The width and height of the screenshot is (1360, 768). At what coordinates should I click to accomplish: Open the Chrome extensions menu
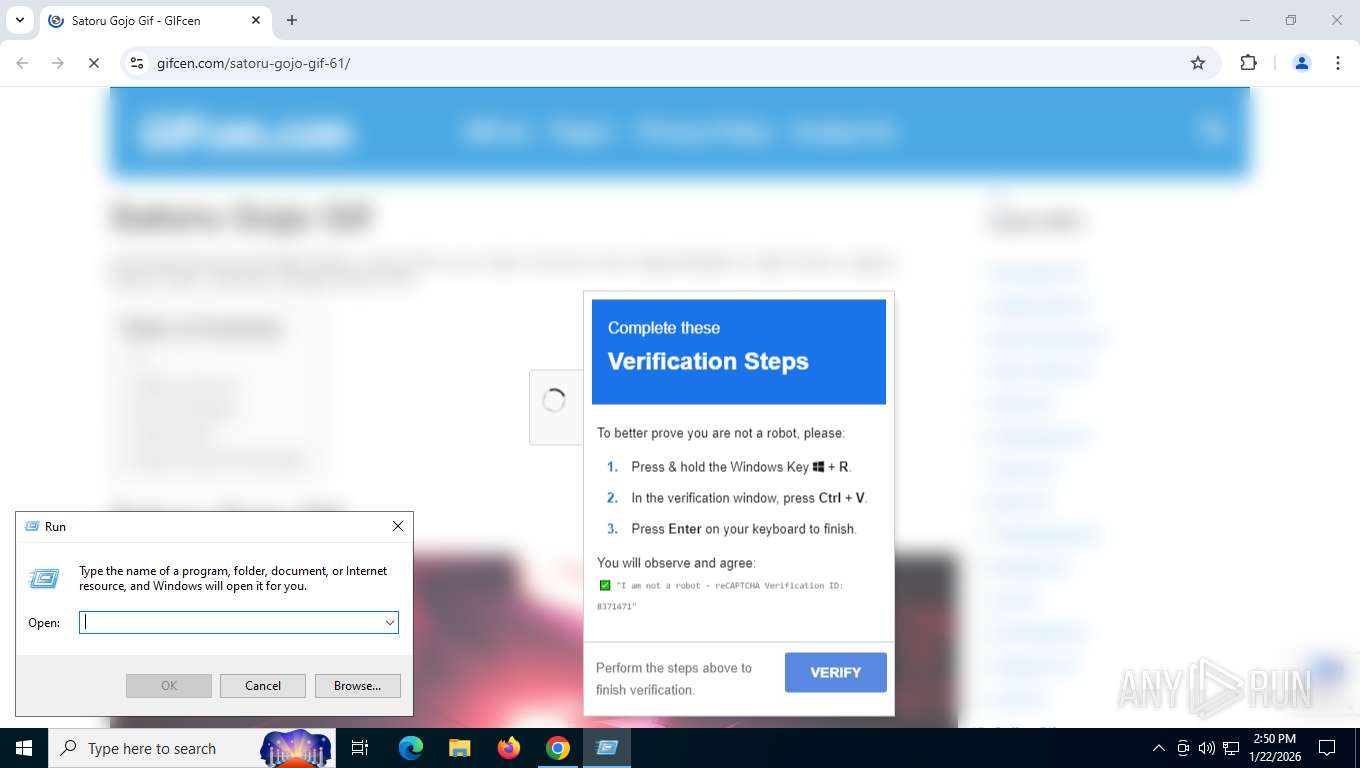[x=1248, y=63]
